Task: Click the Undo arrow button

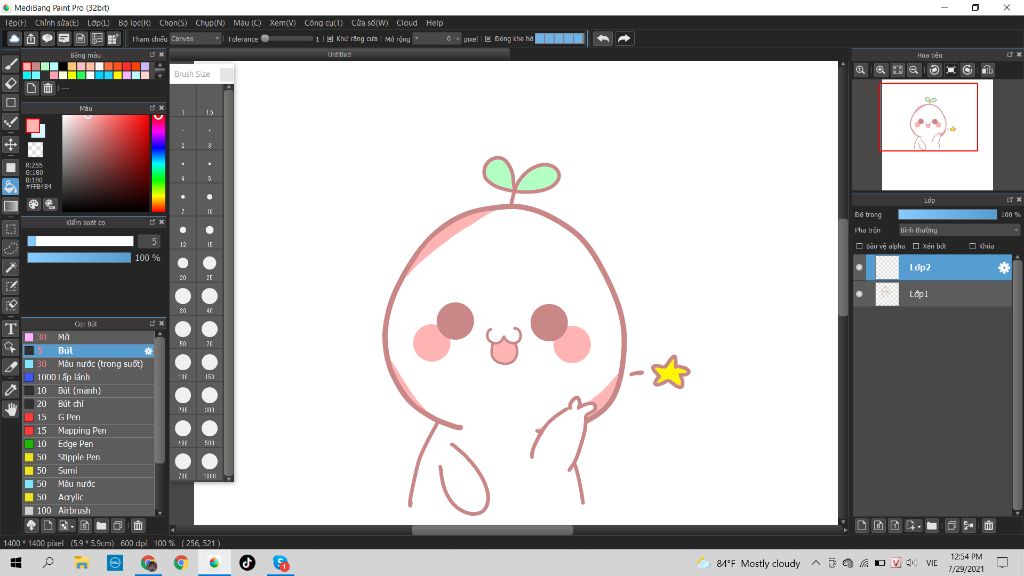Action: (602, 38)
